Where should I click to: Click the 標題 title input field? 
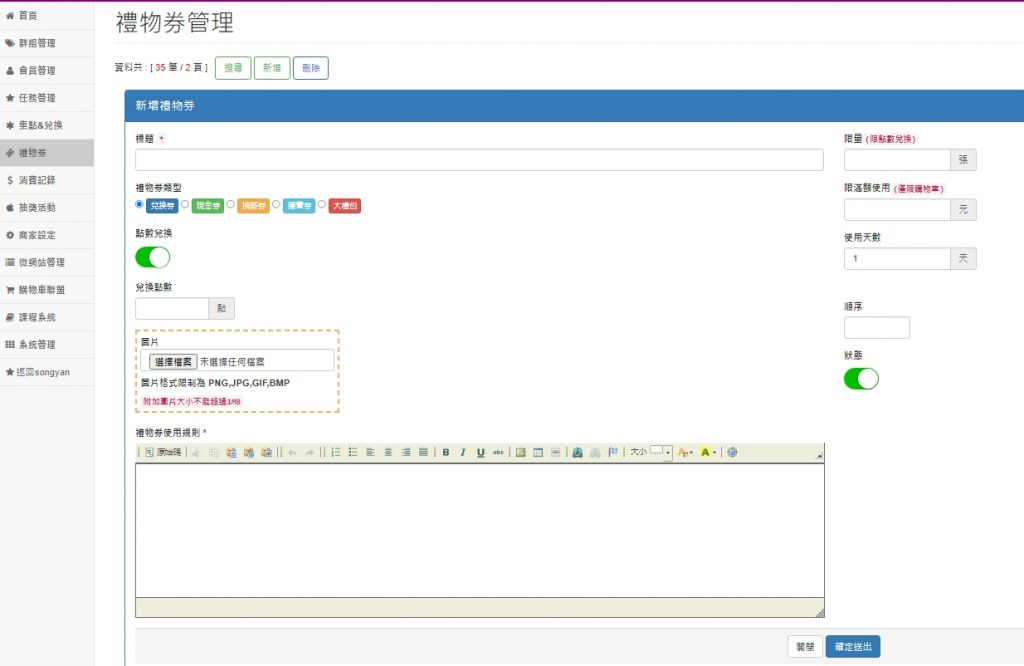point(479,160)
